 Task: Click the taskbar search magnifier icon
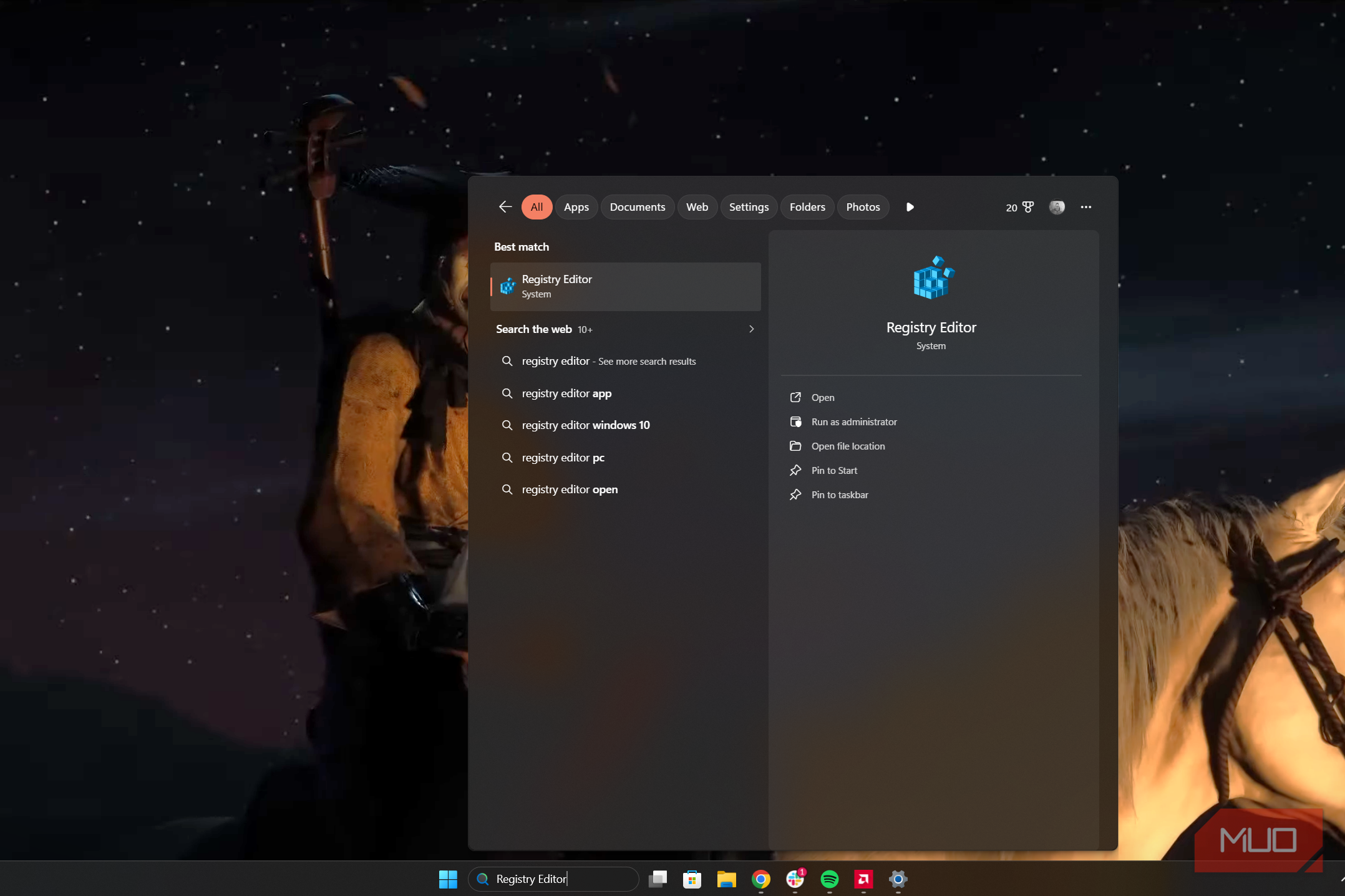tap(482, 879)
